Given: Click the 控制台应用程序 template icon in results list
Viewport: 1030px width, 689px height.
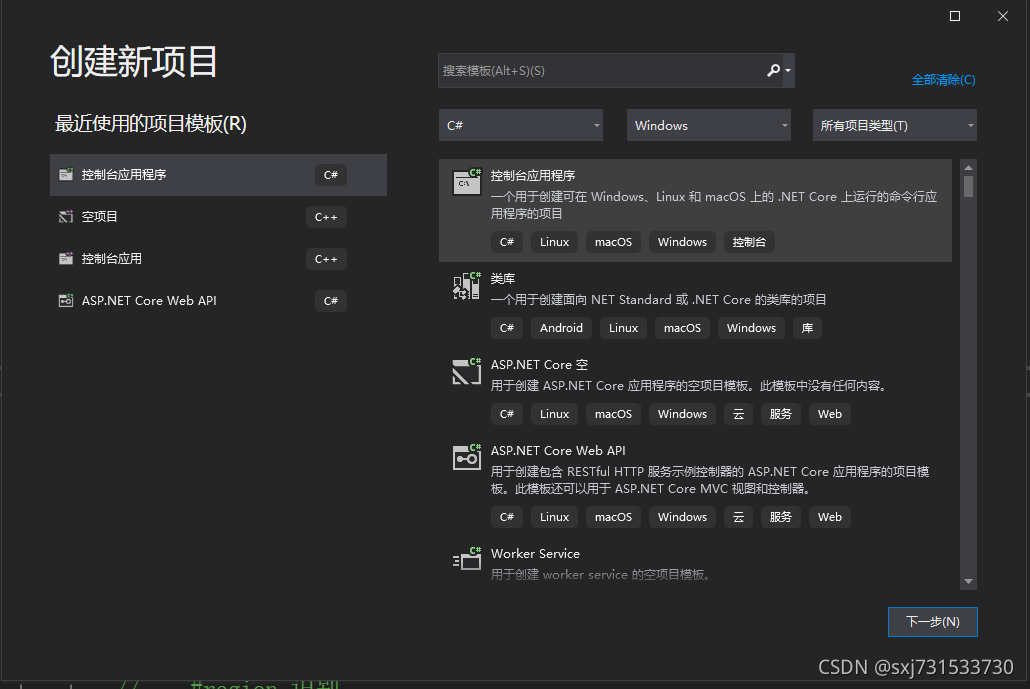Looking at the screenshot, I should tap(467, 182).
